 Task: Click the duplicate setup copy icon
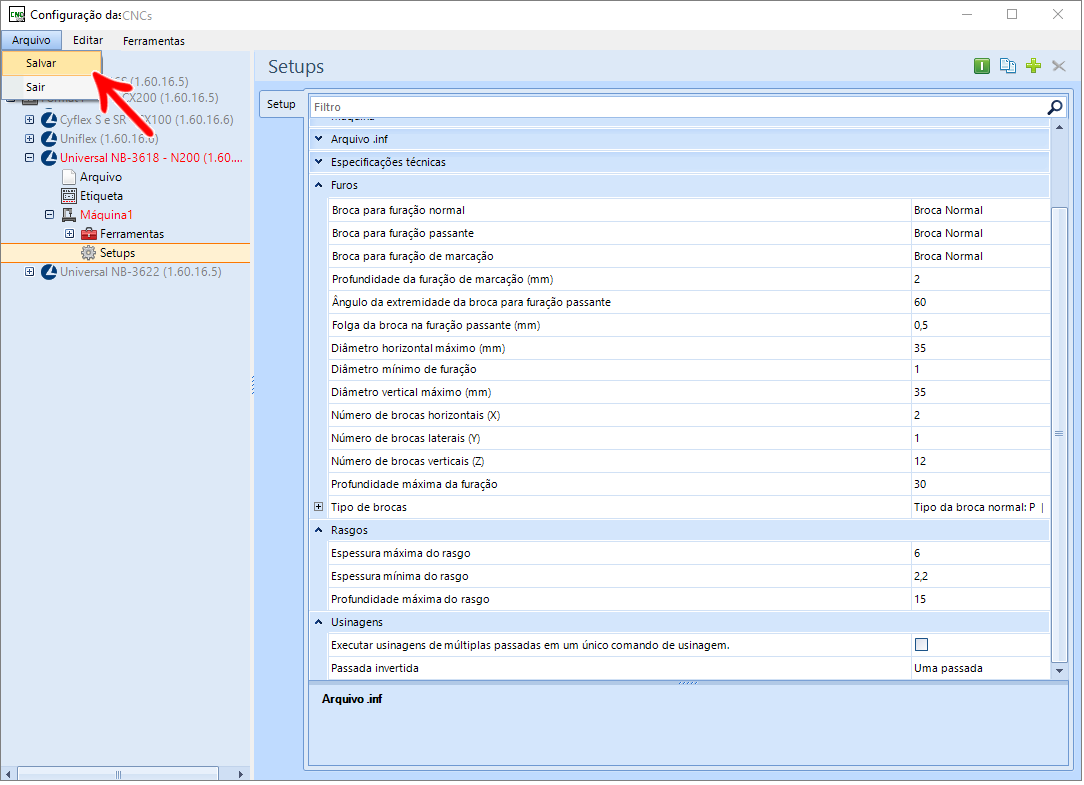(x=1008, y=66)
